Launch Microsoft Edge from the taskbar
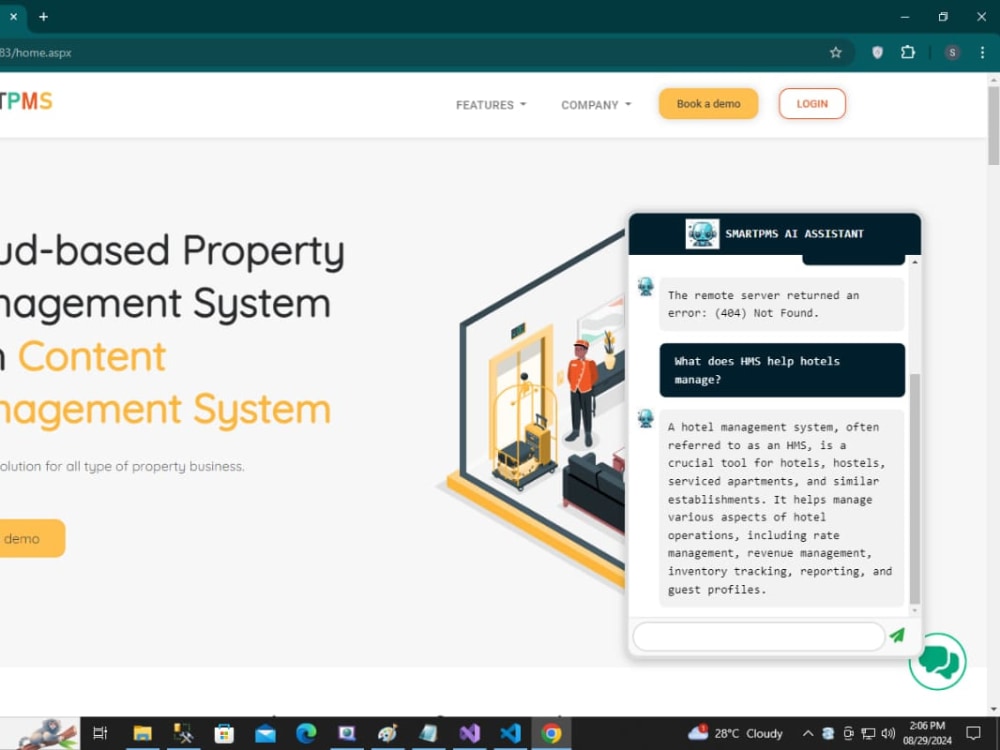1000x750 pixels. tap(306, 733)
